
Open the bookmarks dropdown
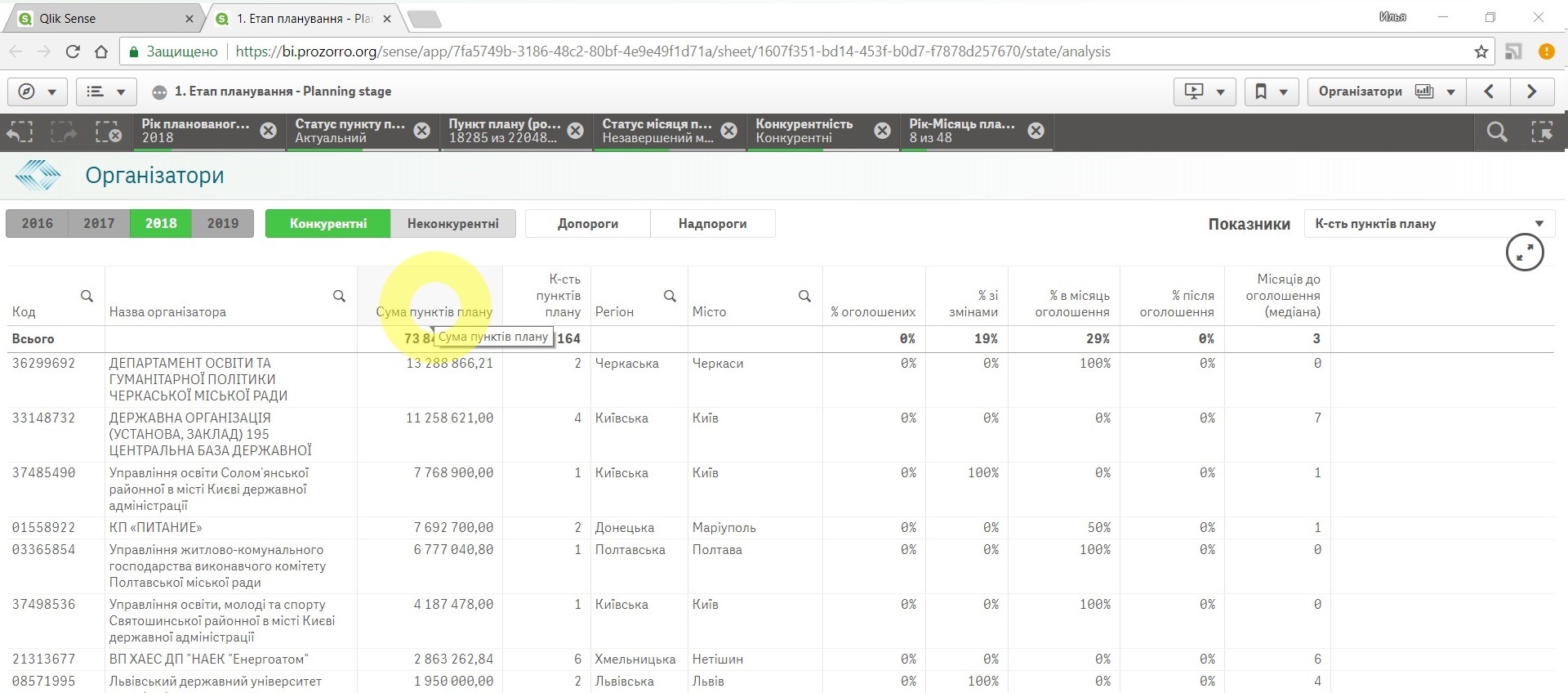[x=1271, y=92]
